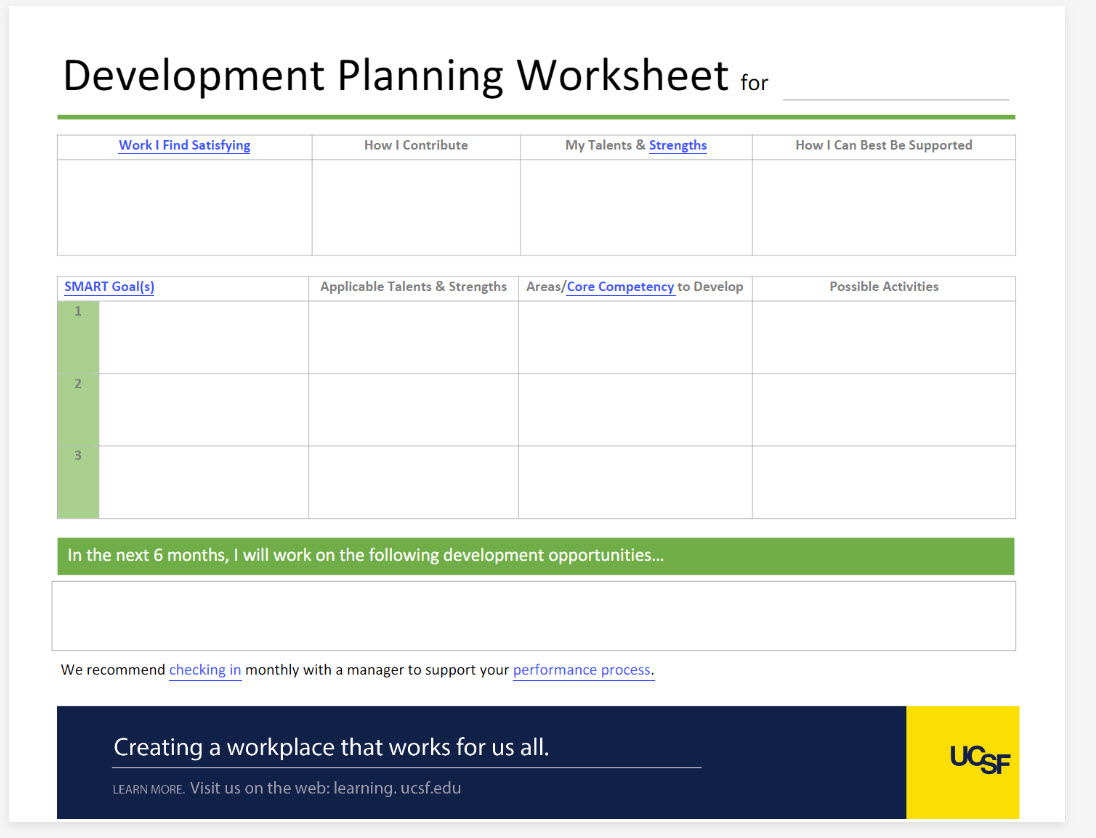
Task: Follow the Core Competency link
Action: (620, 287)
